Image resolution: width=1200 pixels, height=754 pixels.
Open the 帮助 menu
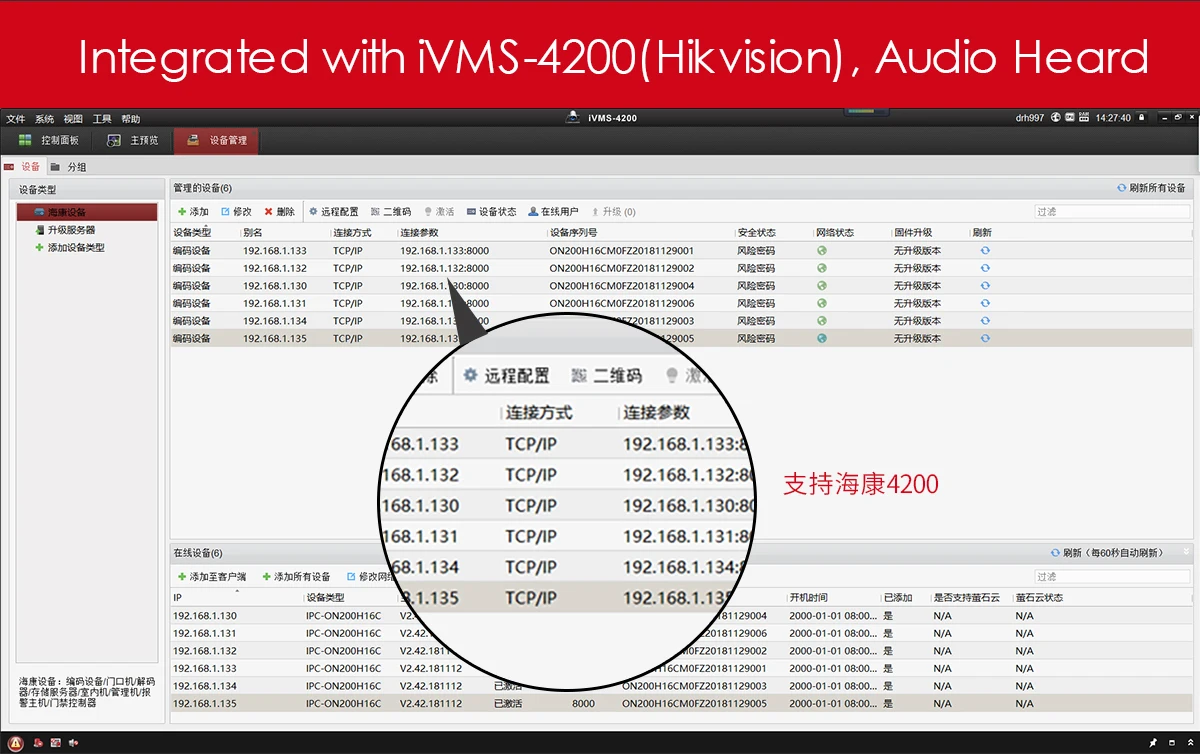pyautogui.click(x=131, y=119)
